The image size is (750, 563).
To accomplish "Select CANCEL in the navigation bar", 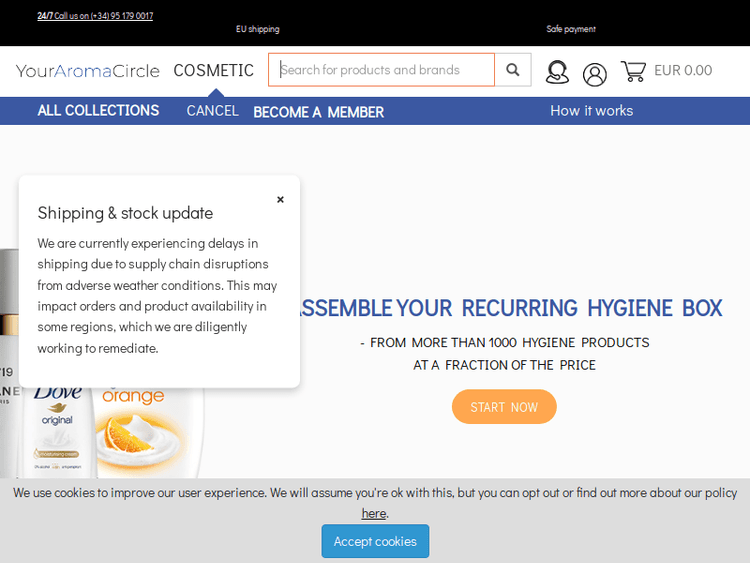I will coord(212,111).
